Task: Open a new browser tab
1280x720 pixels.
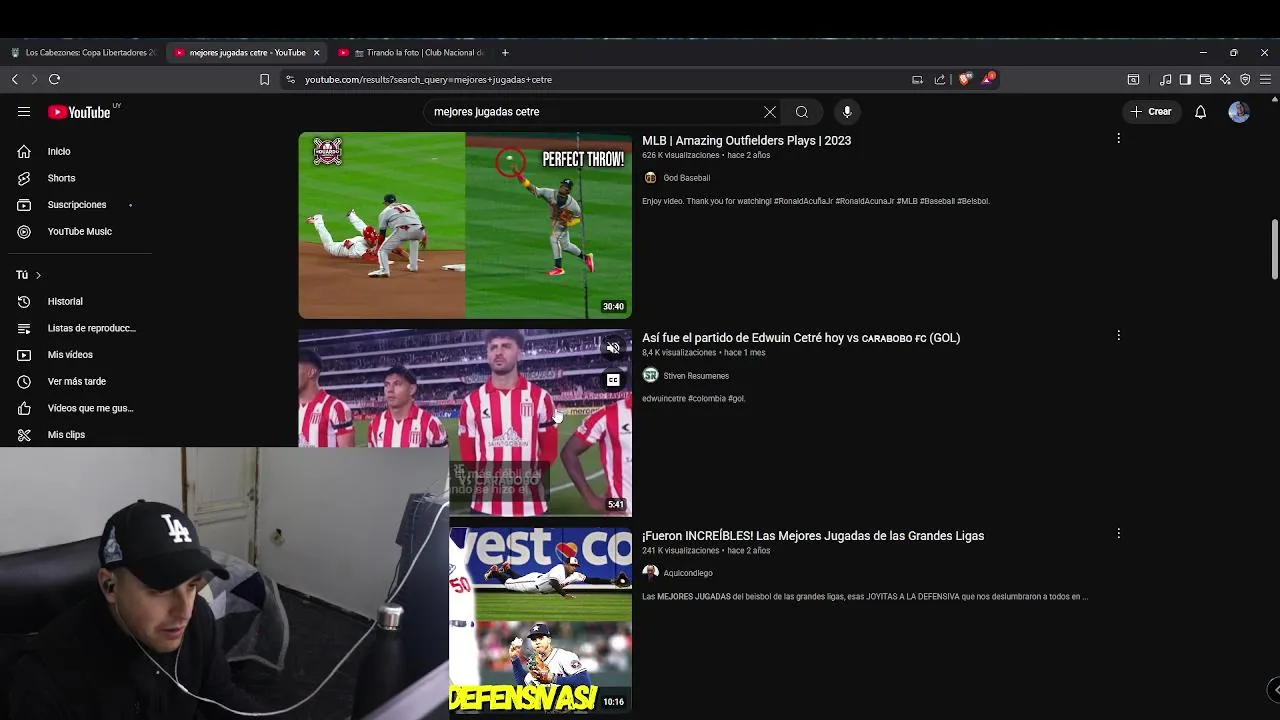Action: pos(505,52)
